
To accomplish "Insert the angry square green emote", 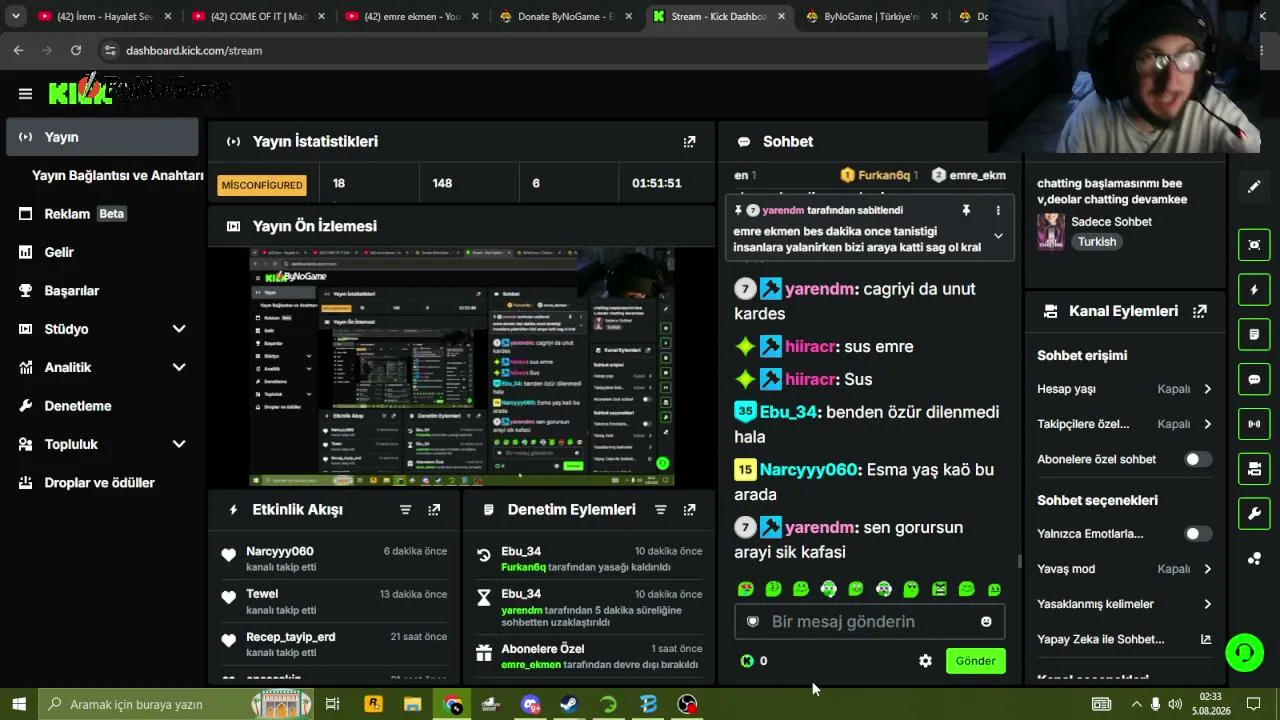I will coord(939,589).
